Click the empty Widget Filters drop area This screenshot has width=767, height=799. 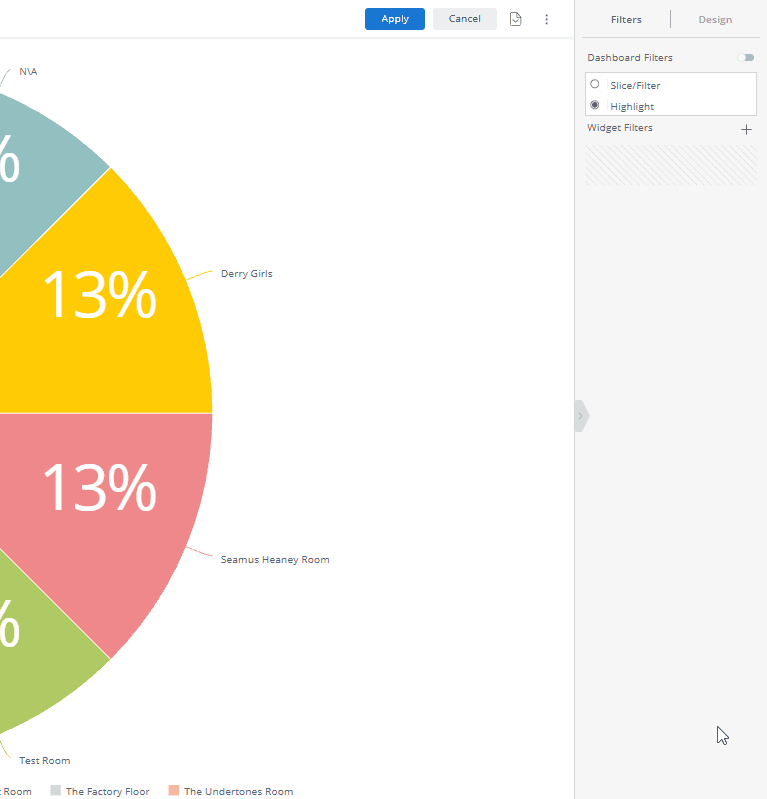[x=670, y=165]
